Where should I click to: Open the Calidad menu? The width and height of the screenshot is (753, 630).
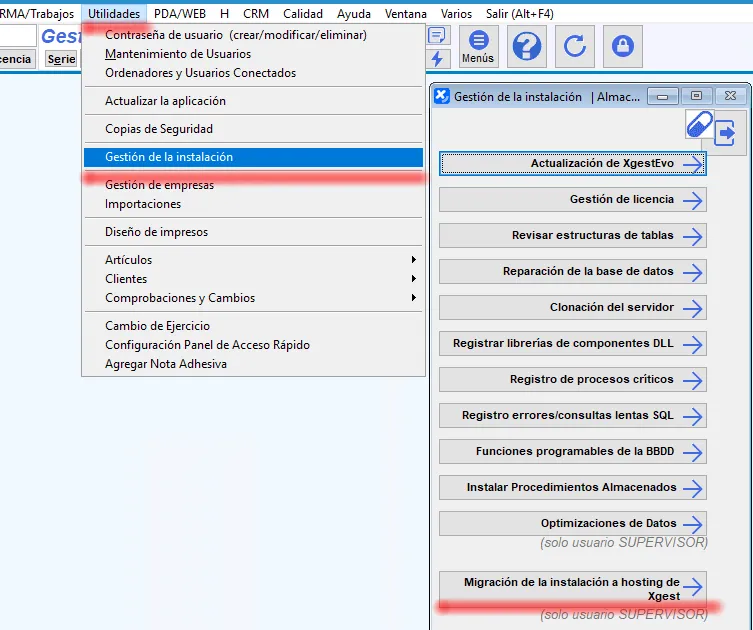coord(302,14)
